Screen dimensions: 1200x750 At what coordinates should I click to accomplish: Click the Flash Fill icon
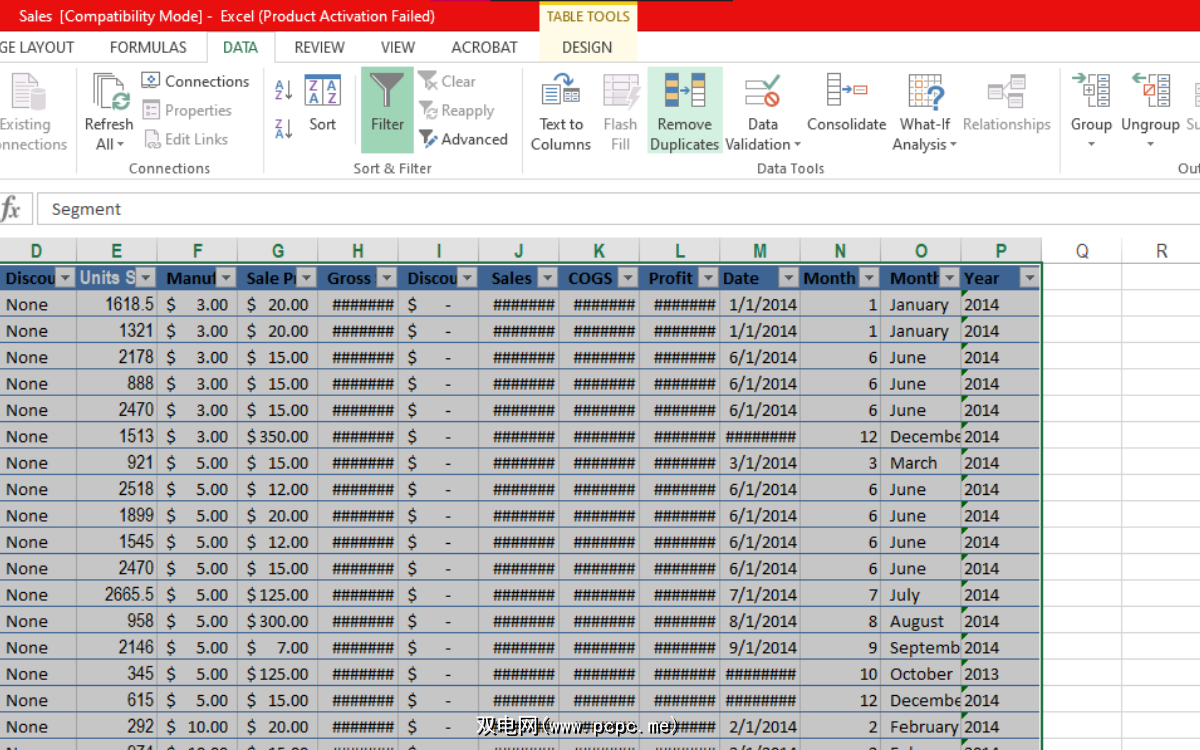pos(620,93)
